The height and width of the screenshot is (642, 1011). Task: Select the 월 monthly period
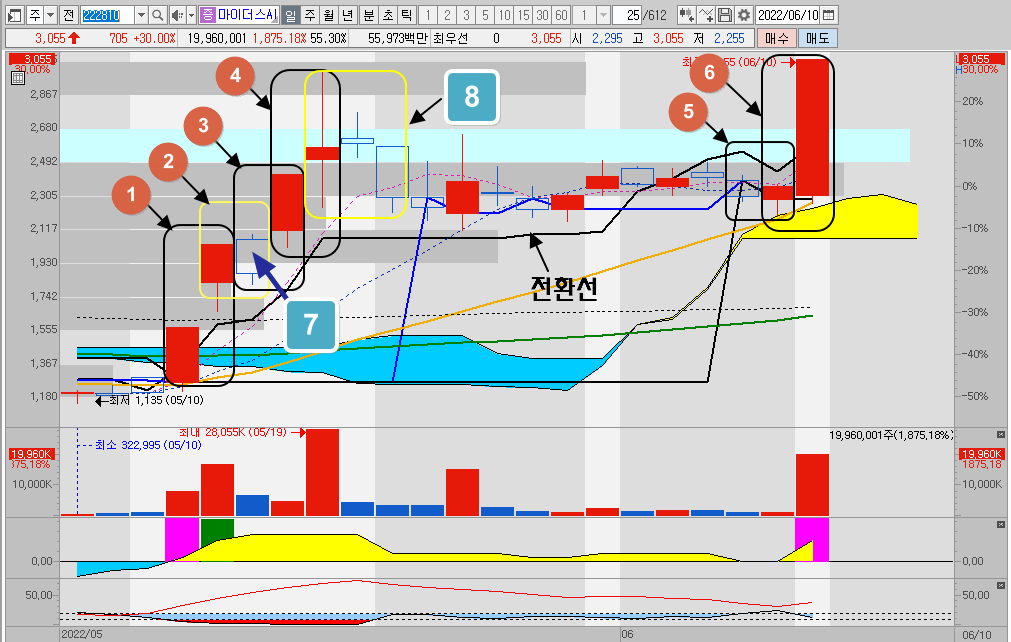click(329, 15)
